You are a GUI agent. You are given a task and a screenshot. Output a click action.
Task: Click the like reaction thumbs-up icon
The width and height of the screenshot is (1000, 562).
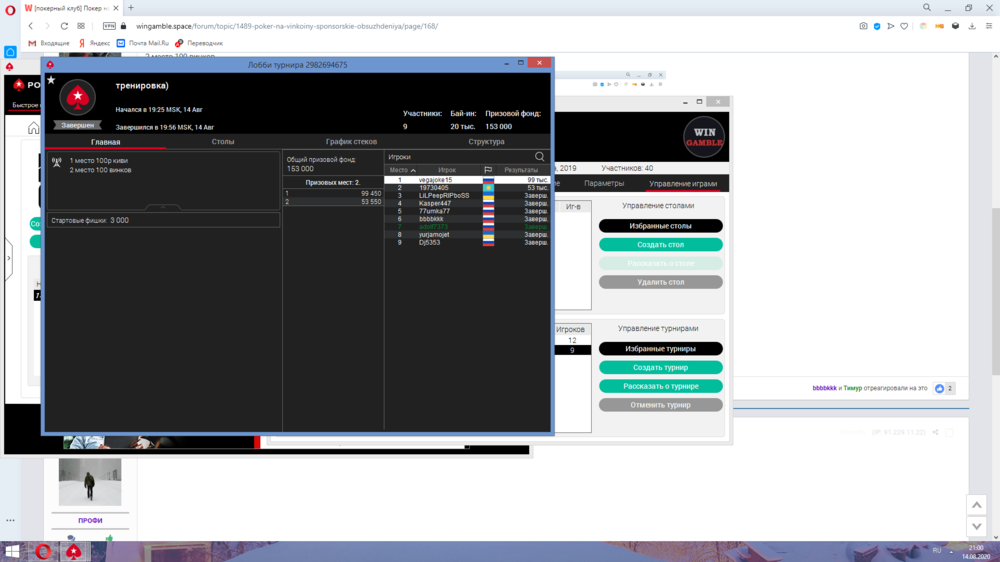tap(939, 388)
